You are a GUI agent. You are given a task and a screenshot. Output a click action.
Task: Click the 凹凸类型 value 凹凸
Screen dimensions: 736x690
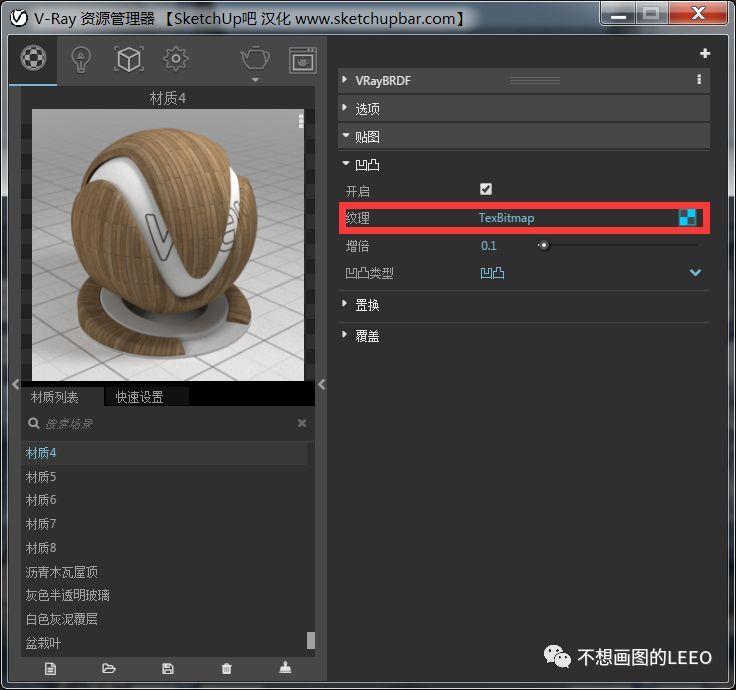pyautogui.click(x=492, y=273)
